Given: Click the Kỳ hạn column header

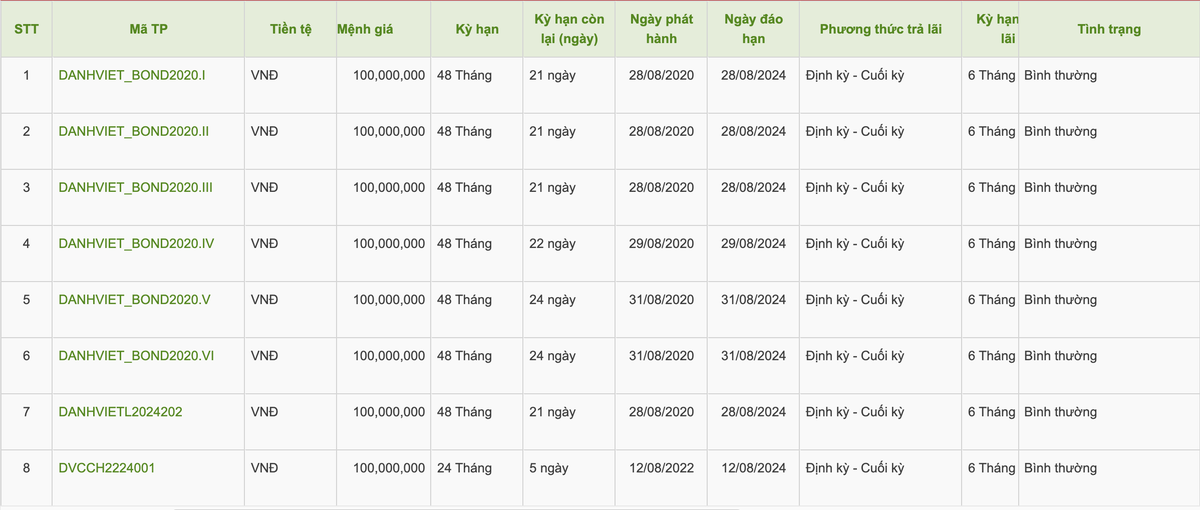Looking at the screenshot, I should (x=477, y=30).
